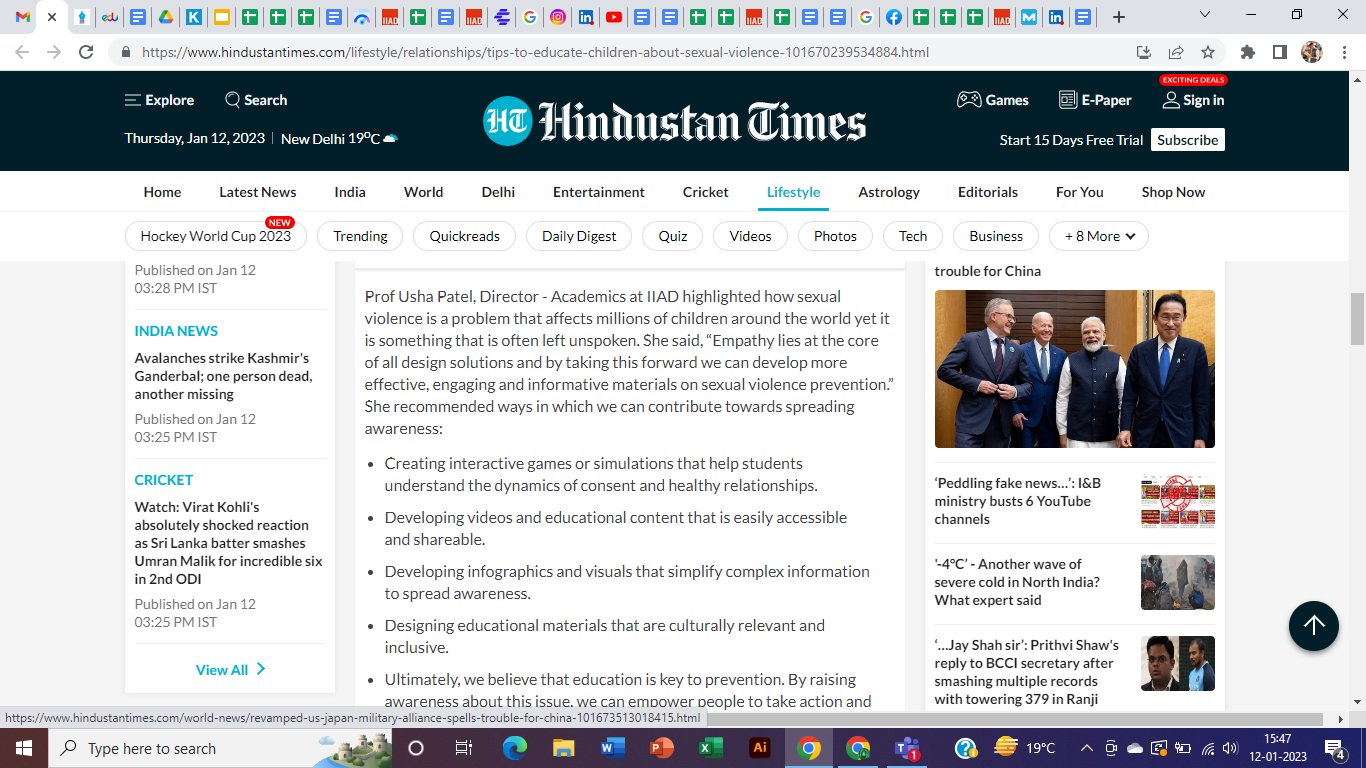Click the Subscribe button
This screenshot has width=1366, height=768.
pos(1187,140)
